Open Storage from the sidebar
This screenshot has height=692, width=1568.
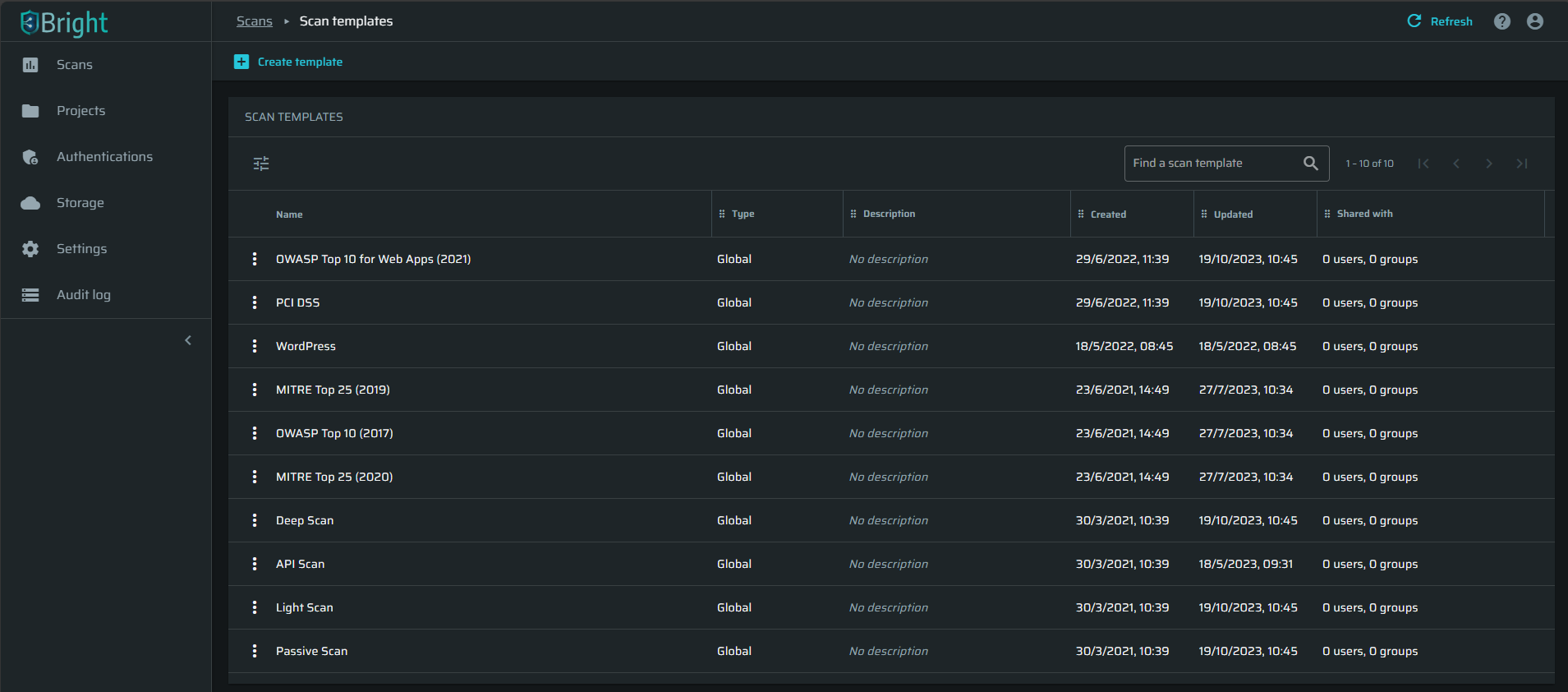point(105,203)
